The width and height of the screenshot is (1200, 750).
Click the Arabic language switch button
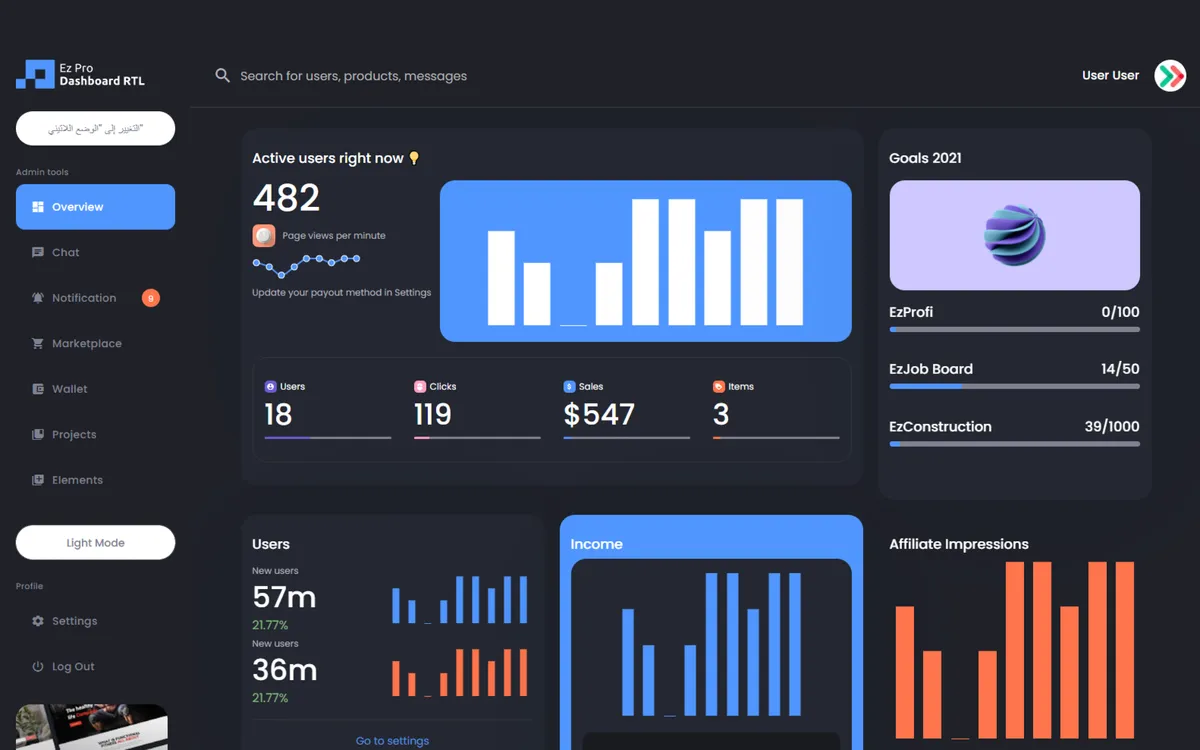95,129
